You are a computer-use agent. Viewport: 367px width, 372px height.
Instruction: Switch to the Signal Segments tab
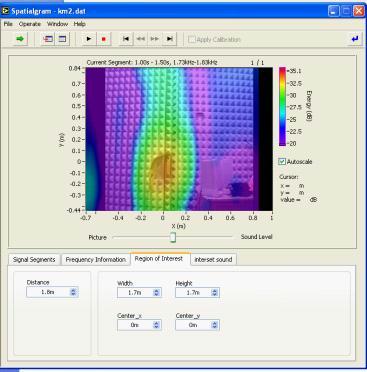point(34,260)
